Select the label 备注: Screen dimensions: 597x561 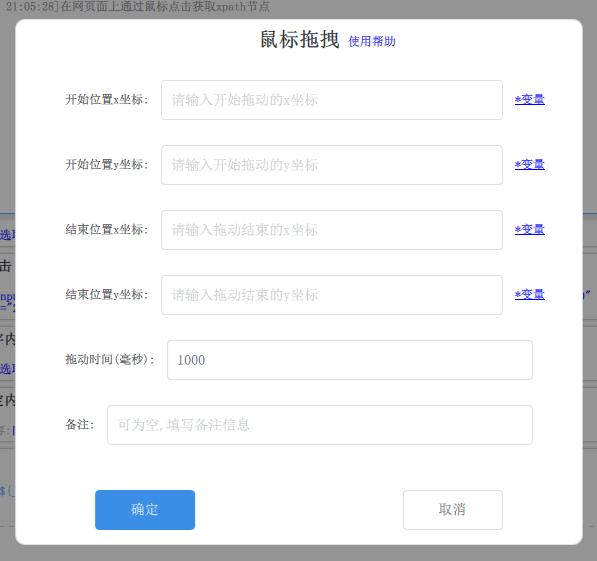point(80,424)
